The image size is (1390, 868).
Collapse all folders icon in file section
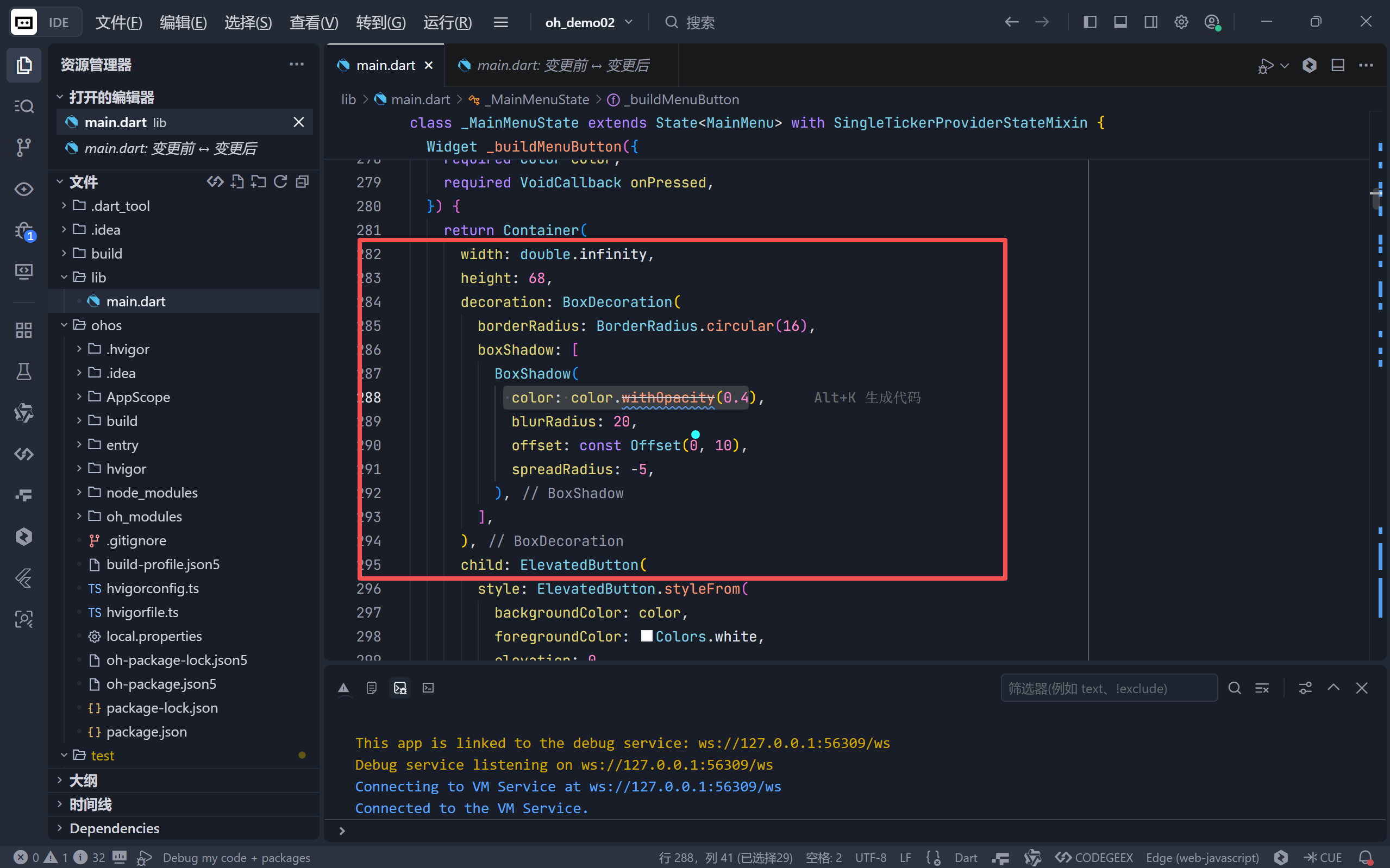[302, 182]
